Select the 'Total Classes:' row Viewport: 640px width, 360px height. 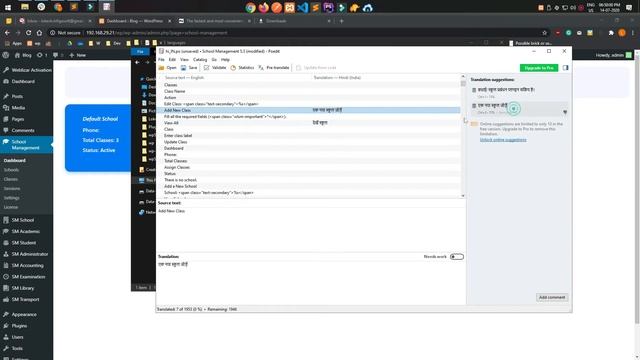click(x=310, y=161)
